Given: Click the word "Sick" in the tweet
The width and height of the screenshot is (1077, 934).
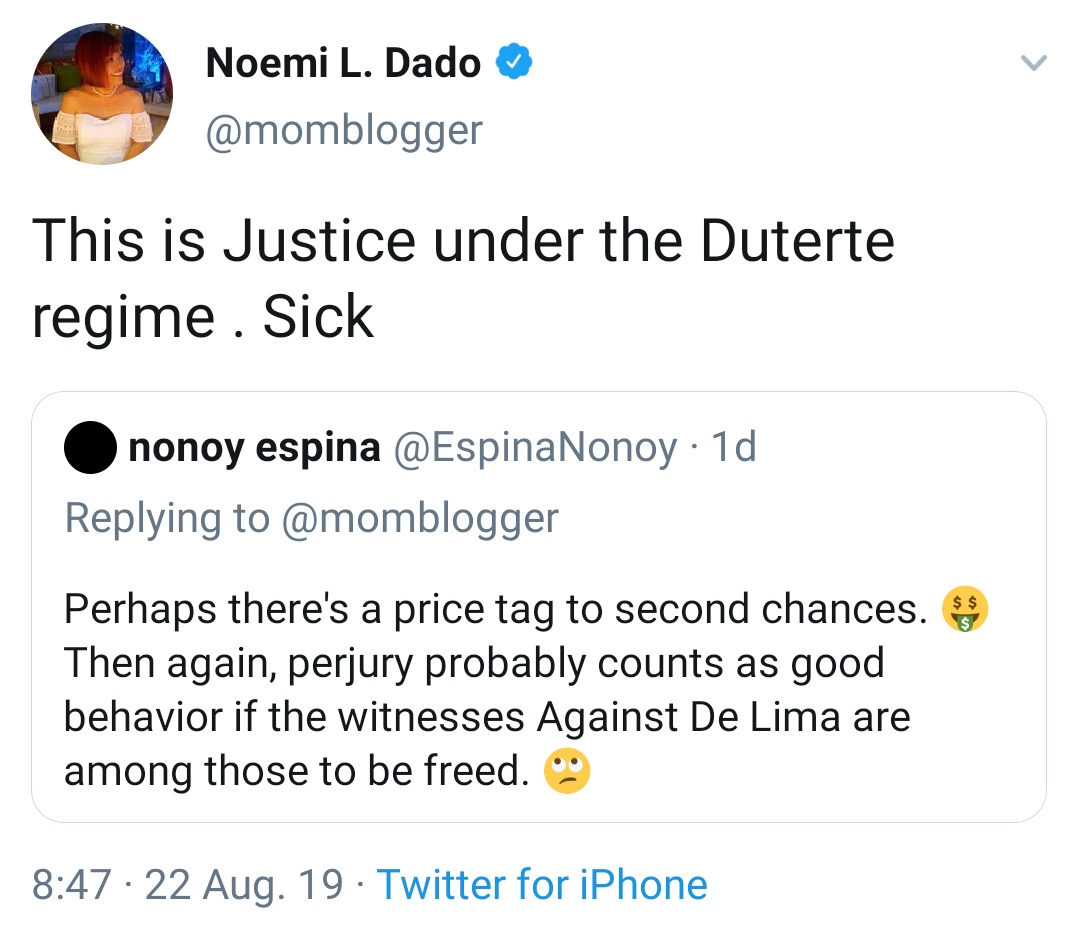Looking at the screenshot, I should pyautogui.click(x=318, y=317).
